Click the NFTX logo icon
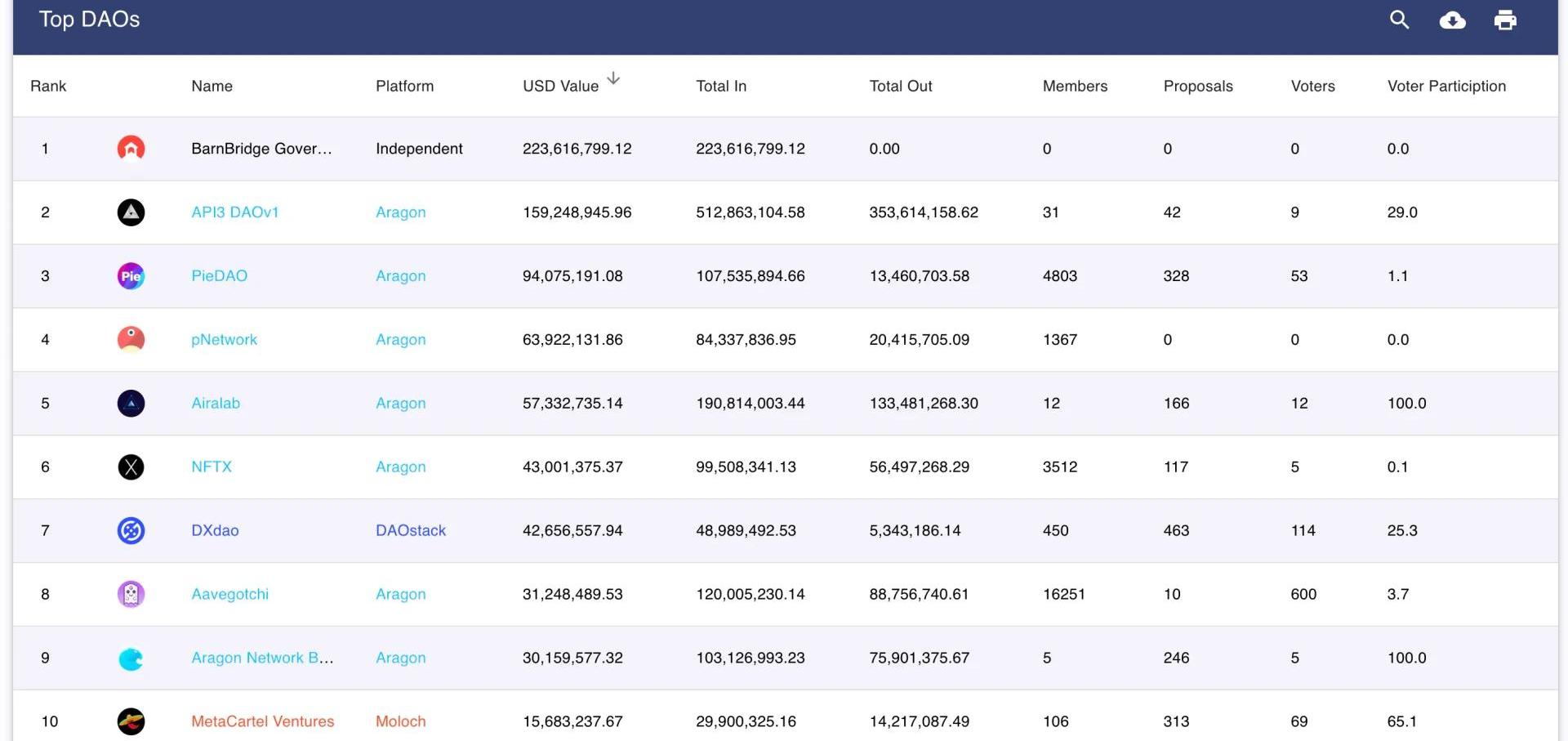The image size is (1568, 741). tap(131, 466)
